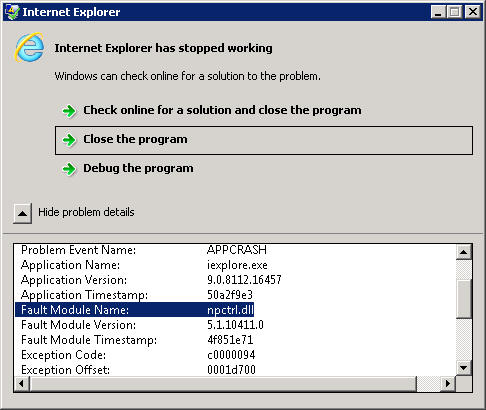Click green arrow beside Close the program
Viewport: 486px width, 410px height.
click(69, 140)
